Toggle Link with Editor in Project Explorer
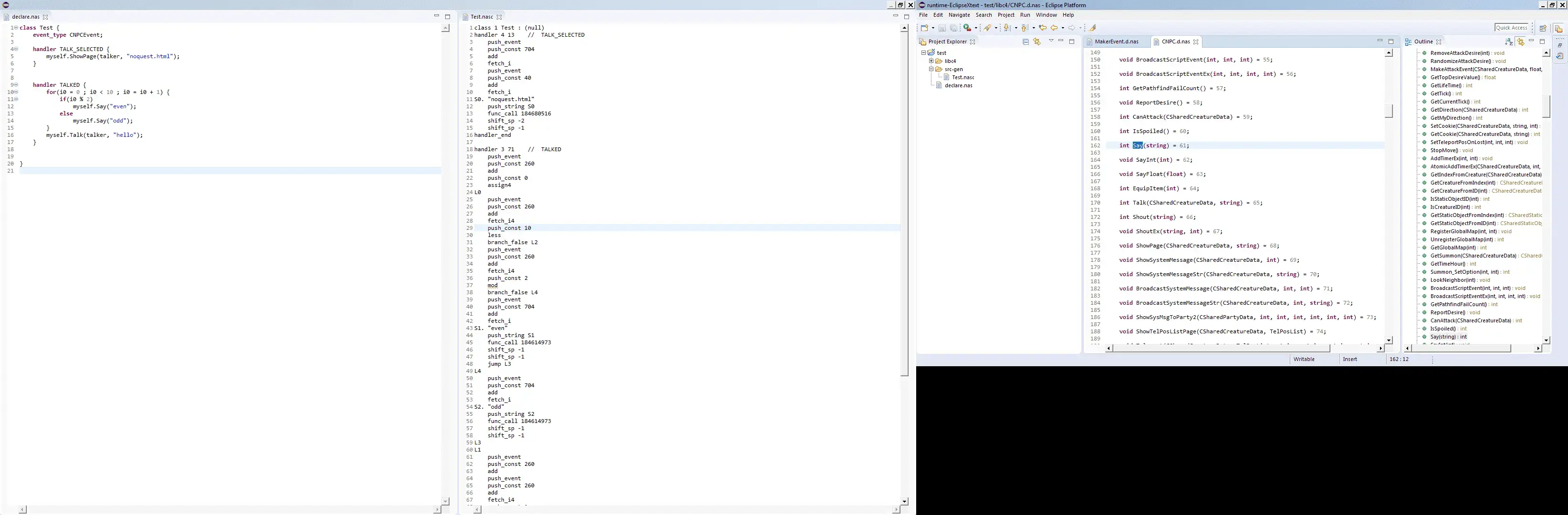 1036,42
